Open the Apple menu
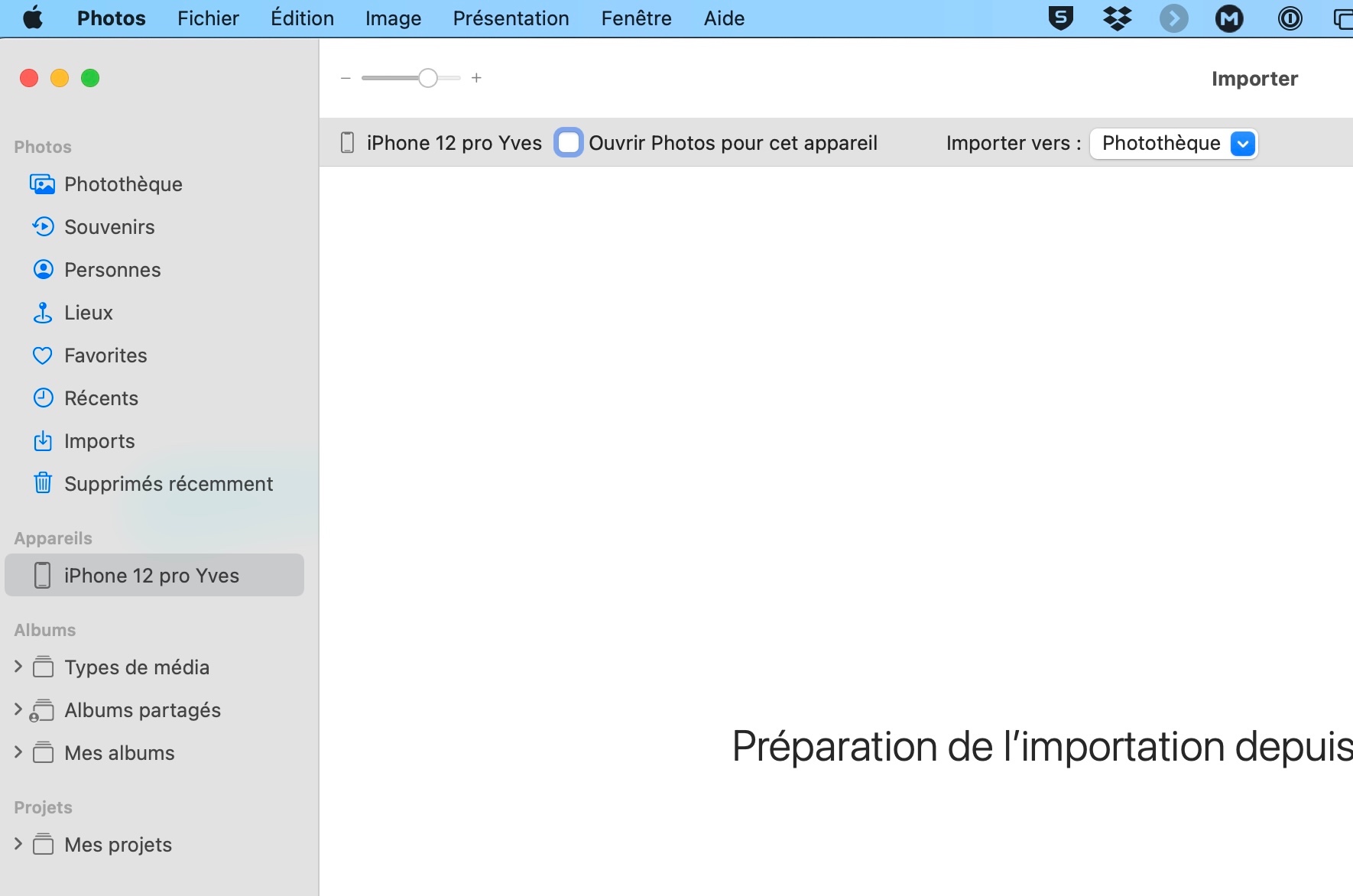This screenshot has width=1353, height=896. coord(33,18)
